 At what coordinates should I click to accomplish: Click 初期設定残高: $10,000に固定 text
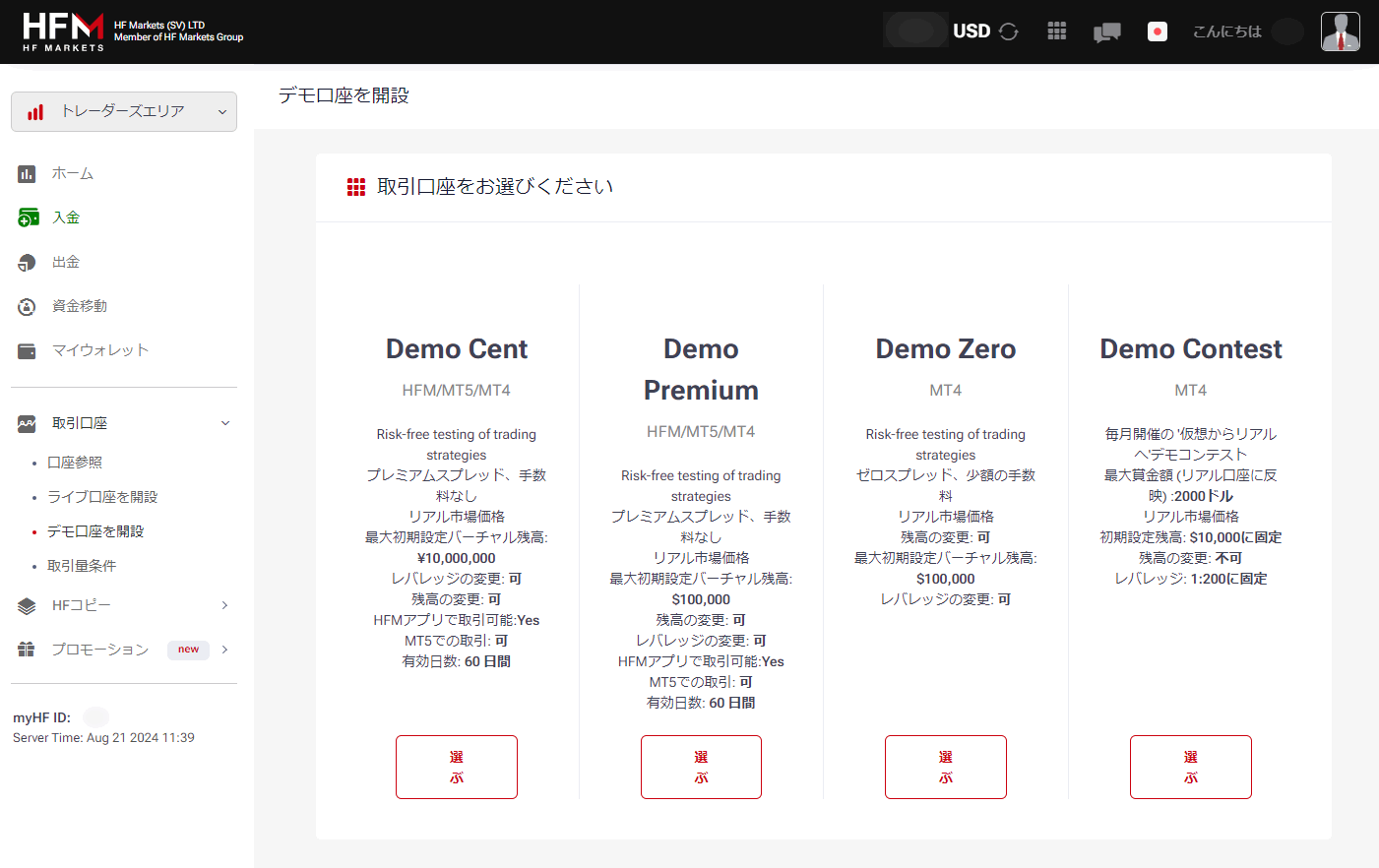1191,537
